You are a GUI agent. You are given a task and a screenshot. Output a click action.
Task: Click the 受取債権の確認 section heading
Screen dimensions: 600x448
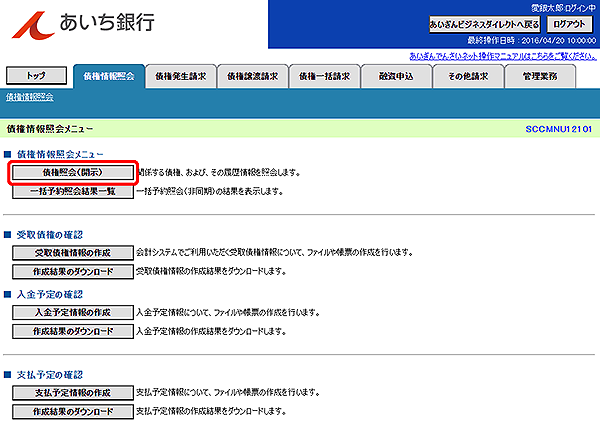click(x=50, y=235)
